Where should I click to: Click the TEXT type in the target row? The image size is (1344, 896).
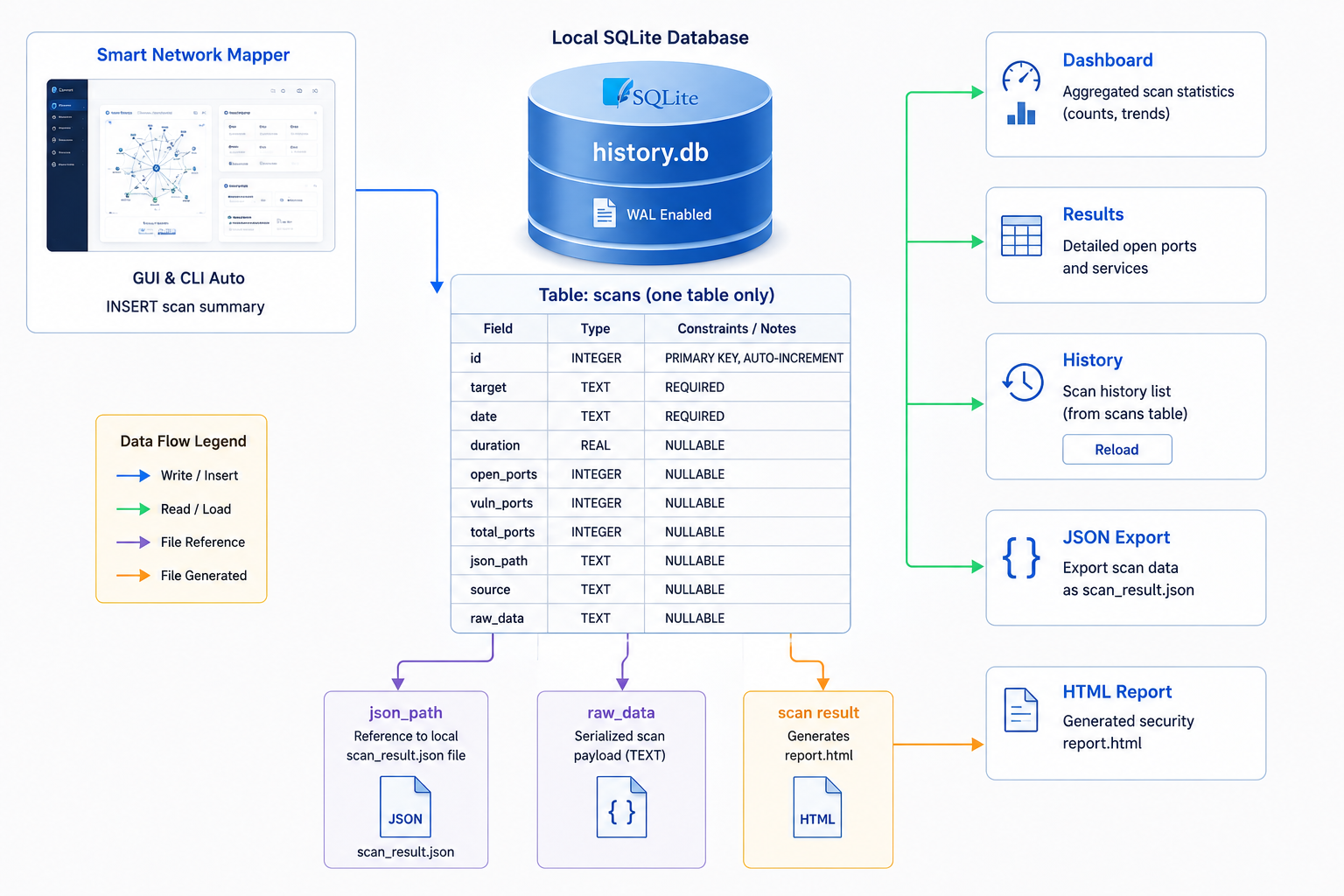click(x=596, y=387)
